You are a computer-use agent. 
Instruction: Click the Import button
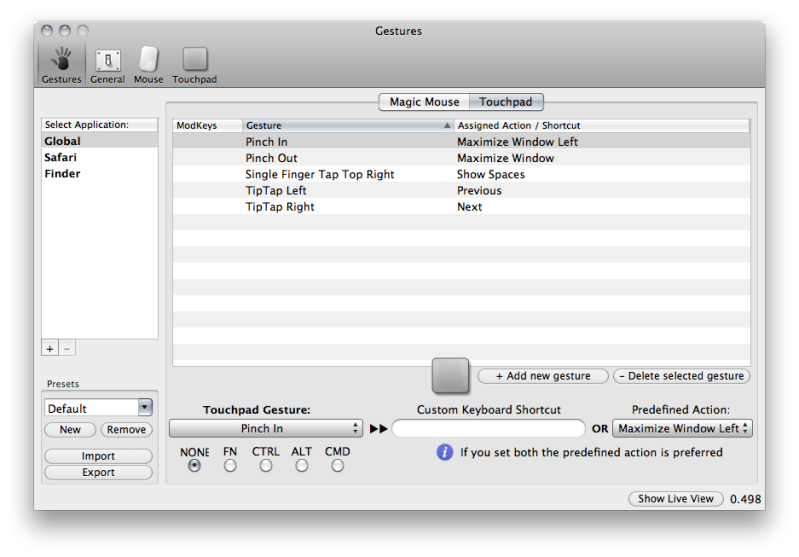click(x=98, y=456)
